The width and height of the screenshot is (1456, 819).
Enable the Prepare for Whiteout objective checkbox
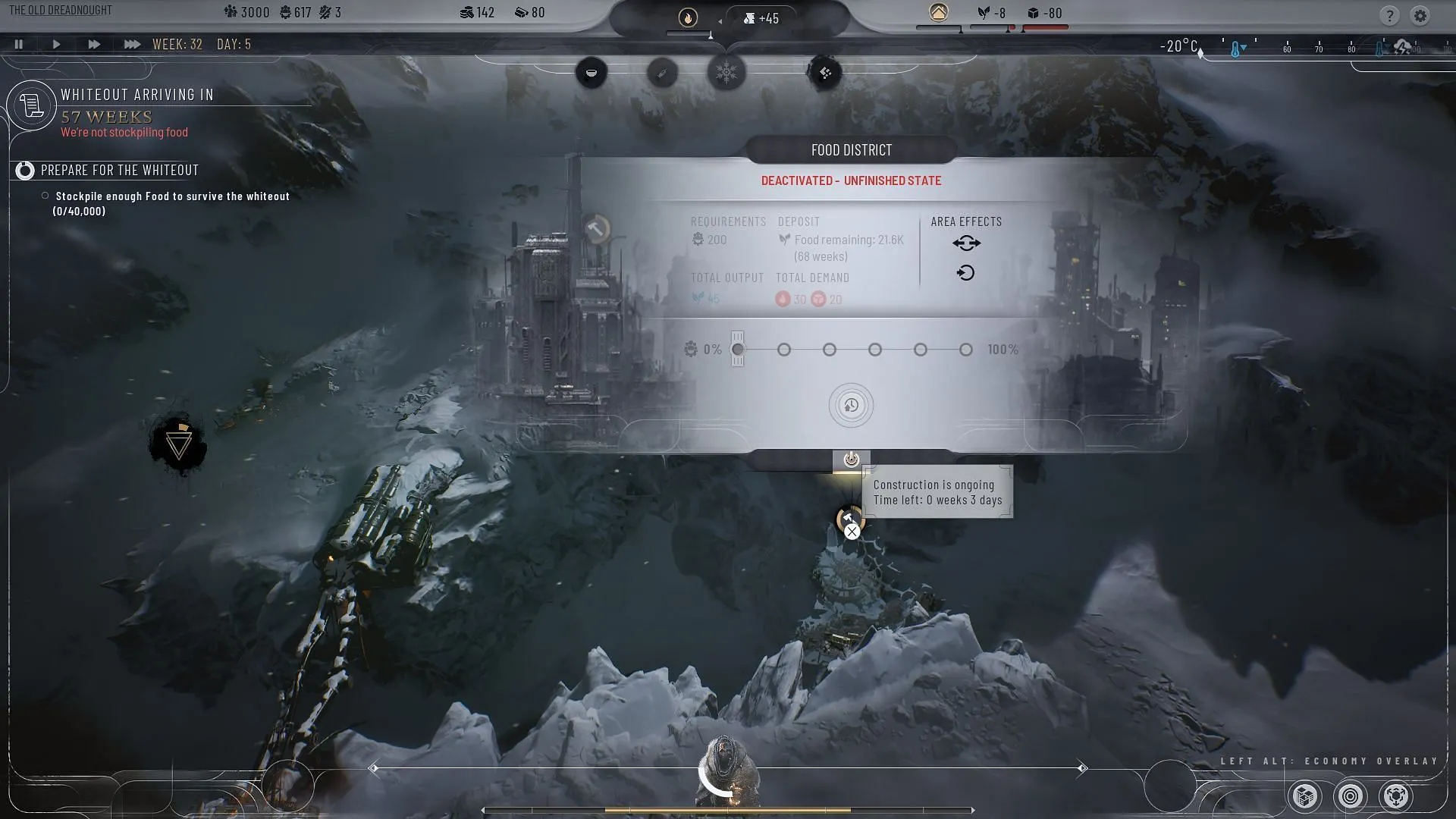coord(25,169)
